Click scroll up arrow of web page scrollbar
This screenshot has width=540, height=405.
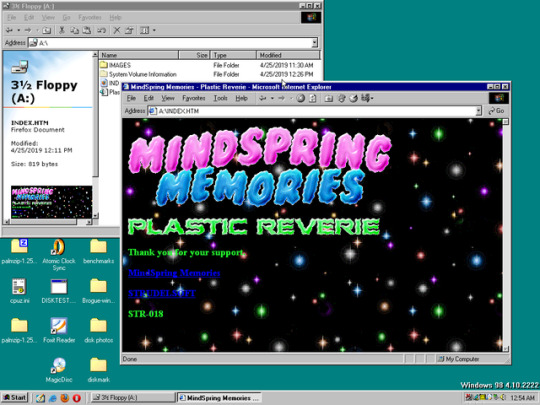505,122
